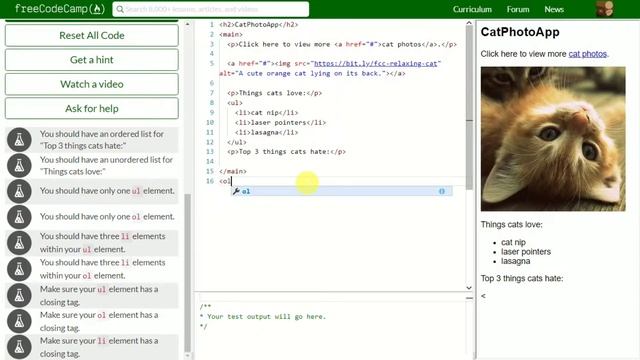Image resolution: width=640 pixels, height=360 pixels.
Task: Click instructions panel scroll up arrow
Action: (x=187, y=24)
